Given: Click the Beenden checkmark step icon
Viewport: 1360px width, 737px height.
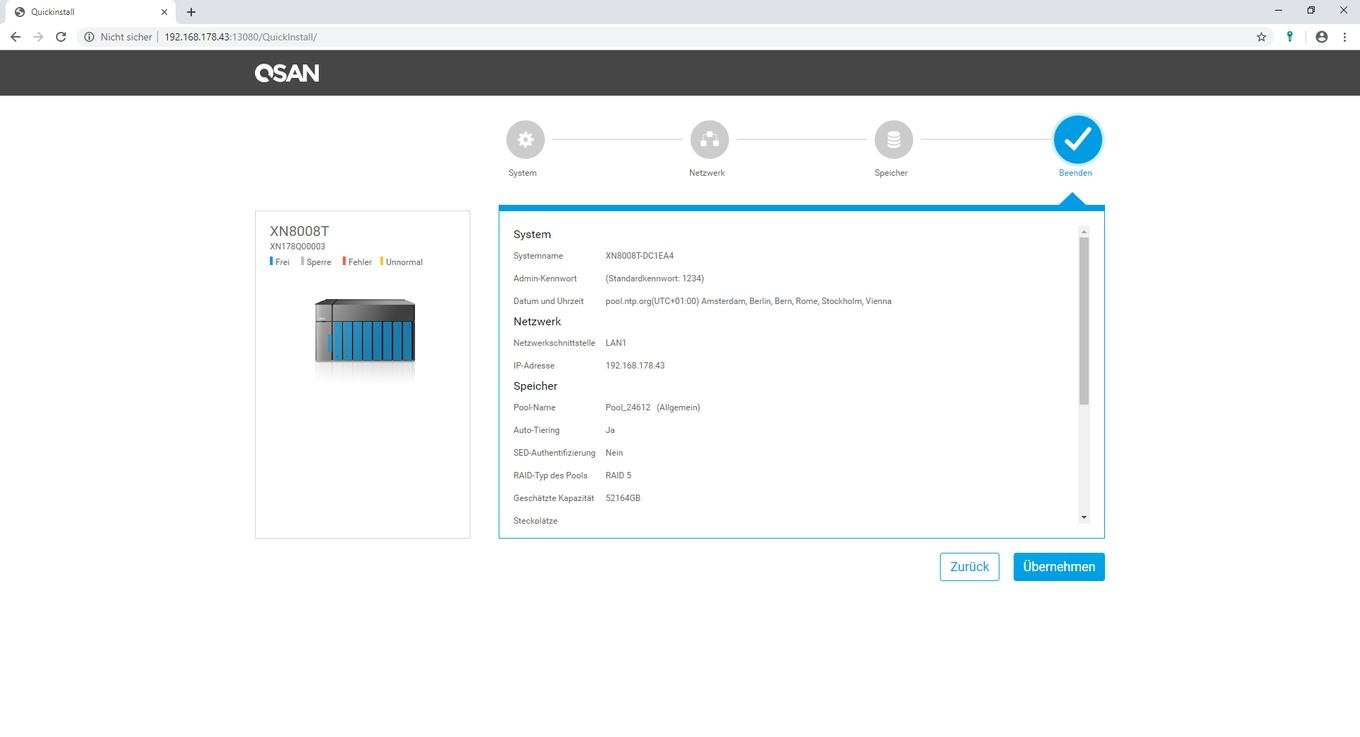Looking at the screenshot, I should pos(1077,140).
